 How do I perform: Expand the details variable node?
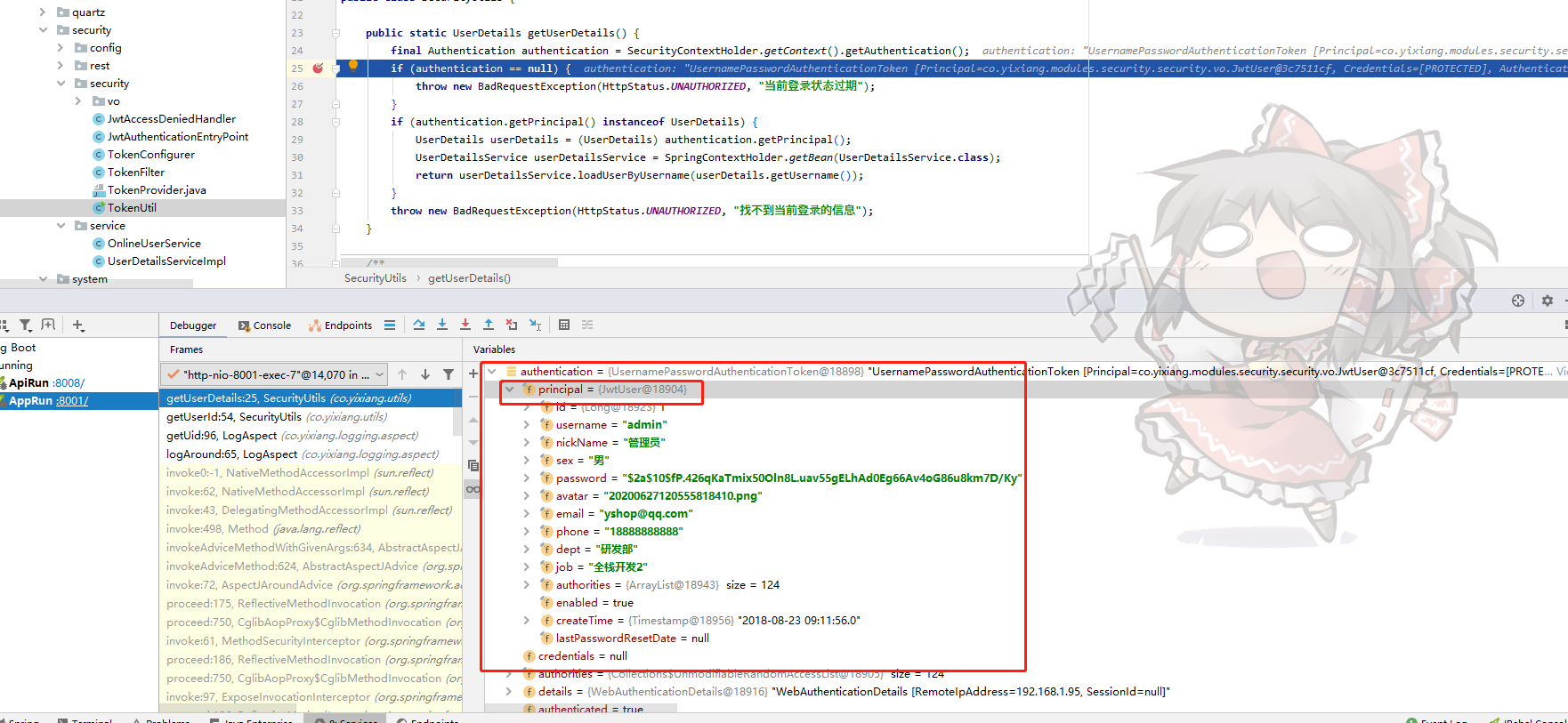509,692
